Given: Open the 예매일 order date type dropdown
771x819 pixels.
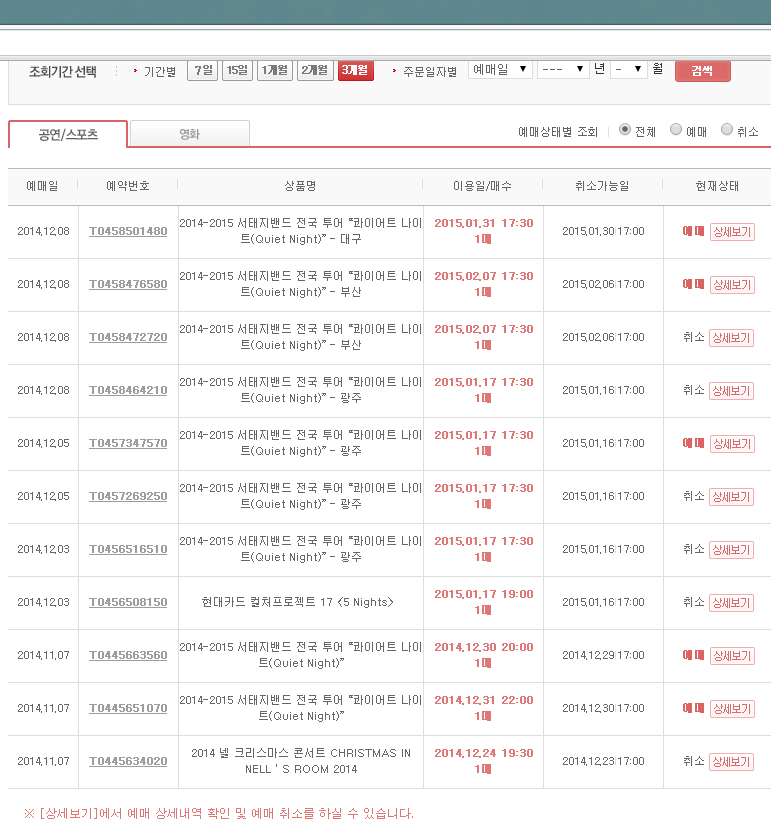Looking at the screenshot, I should (500, 70).
